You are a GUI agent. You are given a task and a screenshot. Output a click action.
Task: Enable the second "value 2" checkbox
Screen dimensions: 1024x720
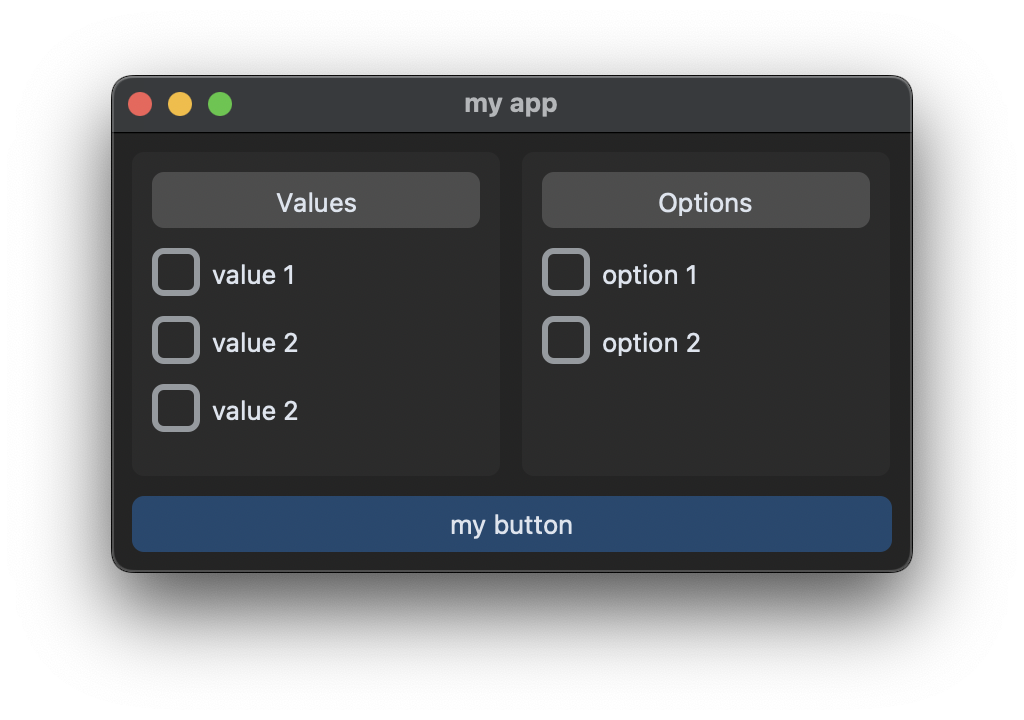coord(176,340)
